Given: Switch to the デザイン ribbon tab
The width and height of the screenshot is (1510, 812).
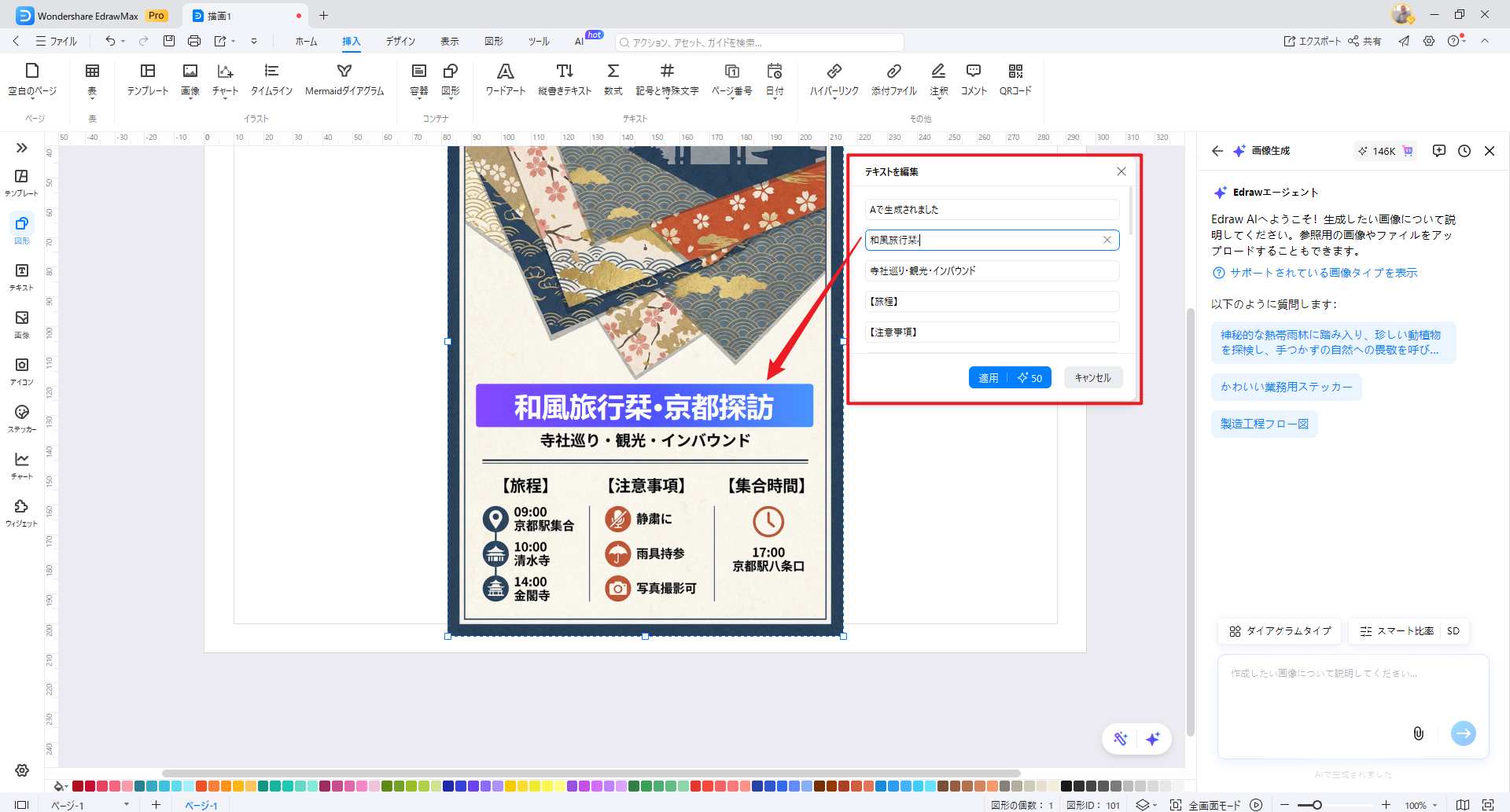Looking at the screenshot, I should [400, 41].
